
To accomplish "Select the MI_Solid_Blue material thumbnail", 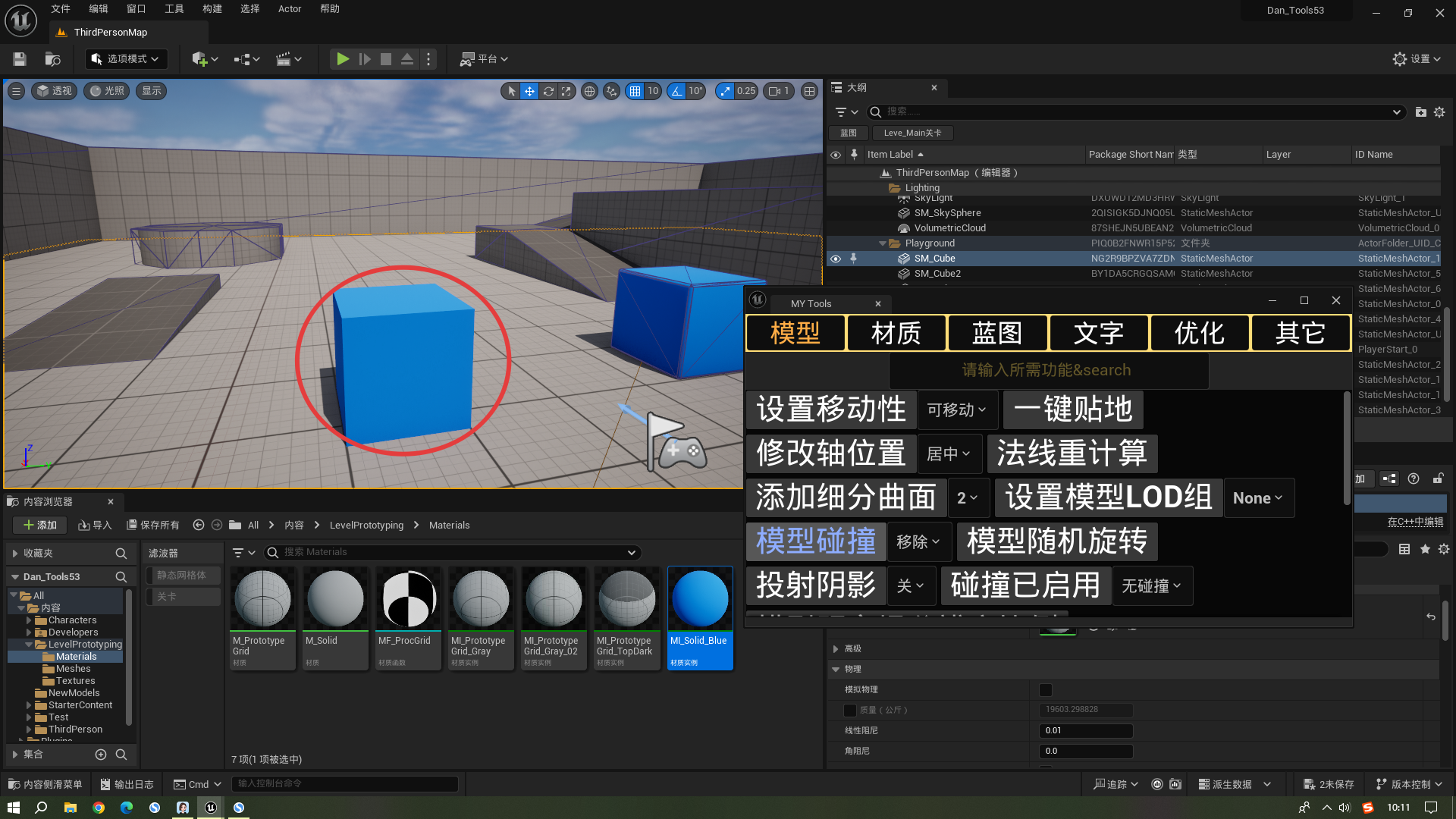I will point(700,617).
